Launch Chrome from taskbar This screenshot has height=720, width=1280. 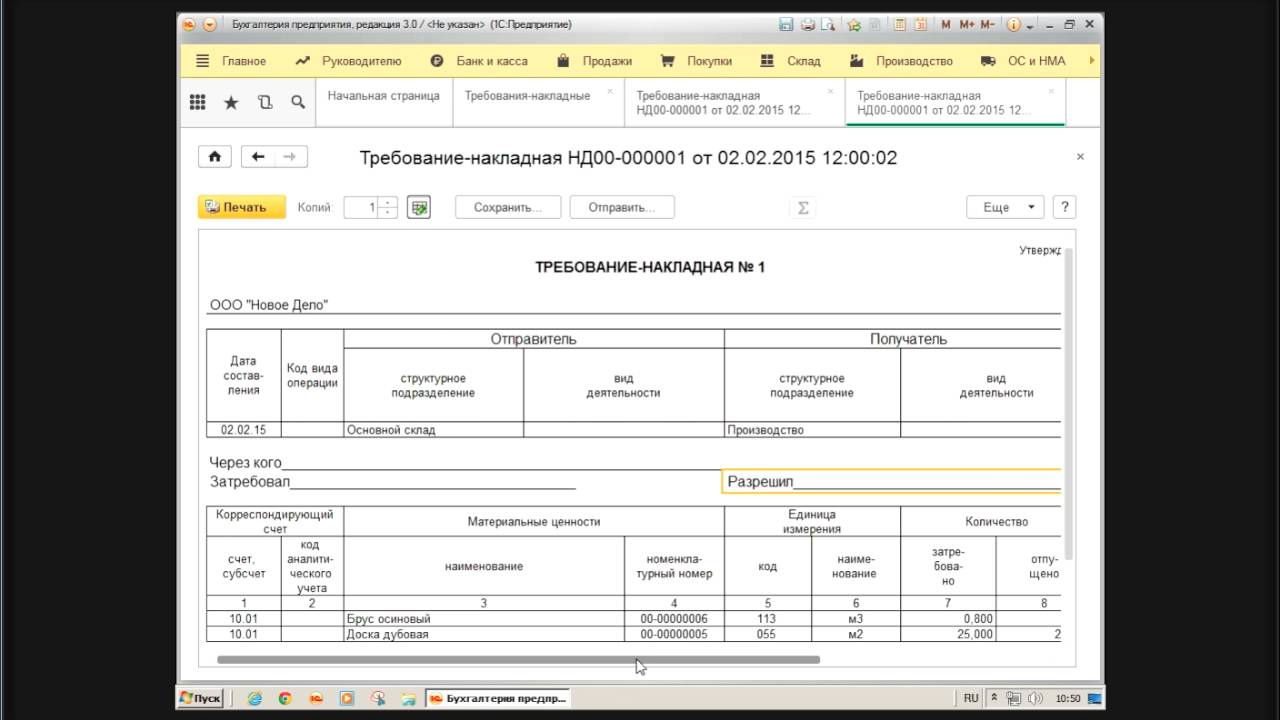click(x=285, y=698)
